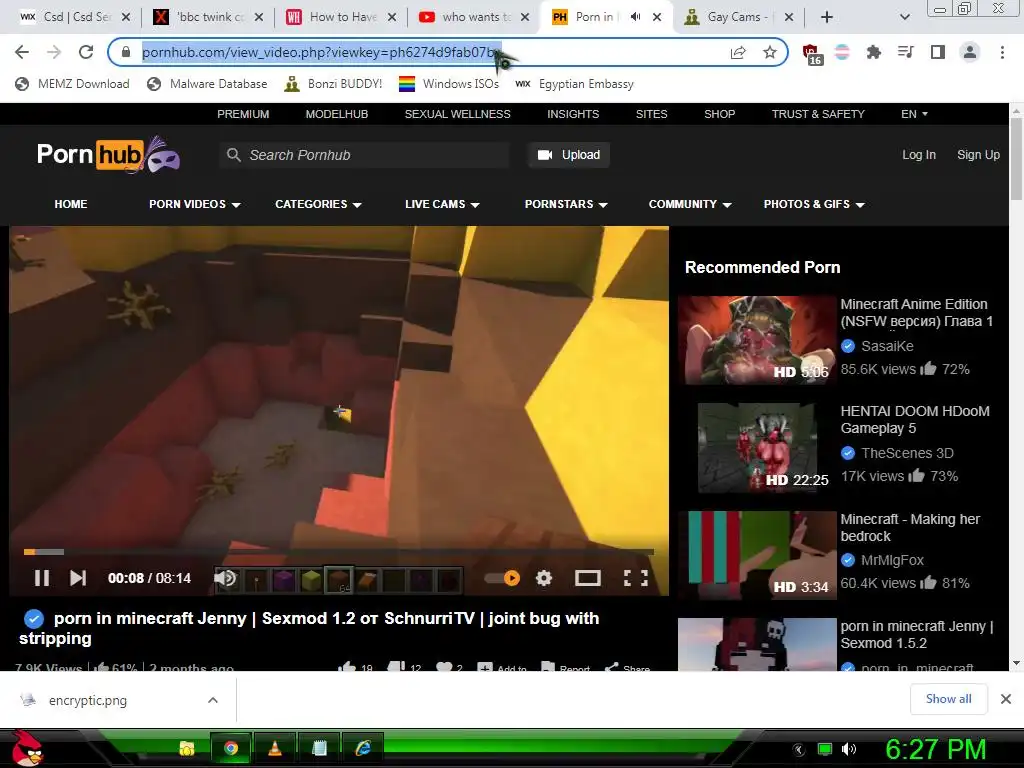This screenshot has width=1024, height=768.
Task: Switch to the Csd tab
Action: [x=74, y=17]
